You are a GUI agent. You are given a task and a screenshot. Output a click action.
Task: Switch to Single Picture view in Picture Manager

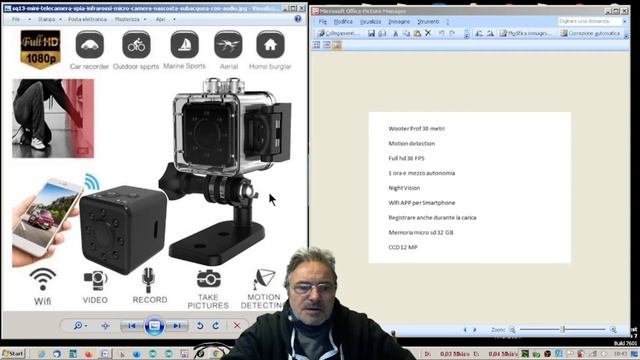(337, 45)
